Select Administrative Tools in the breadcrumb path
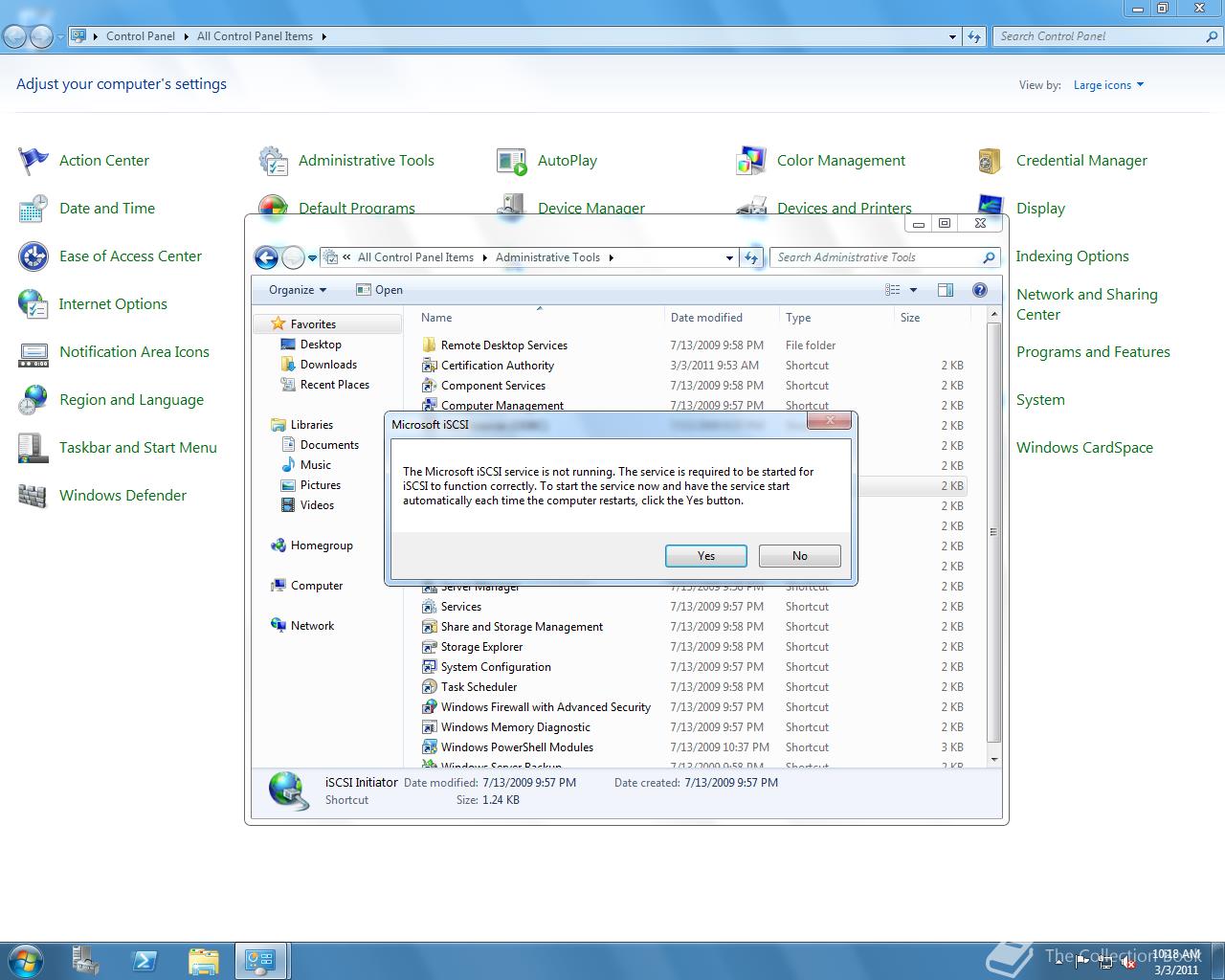The image size is (1225, 980). (x=547, y=257)
